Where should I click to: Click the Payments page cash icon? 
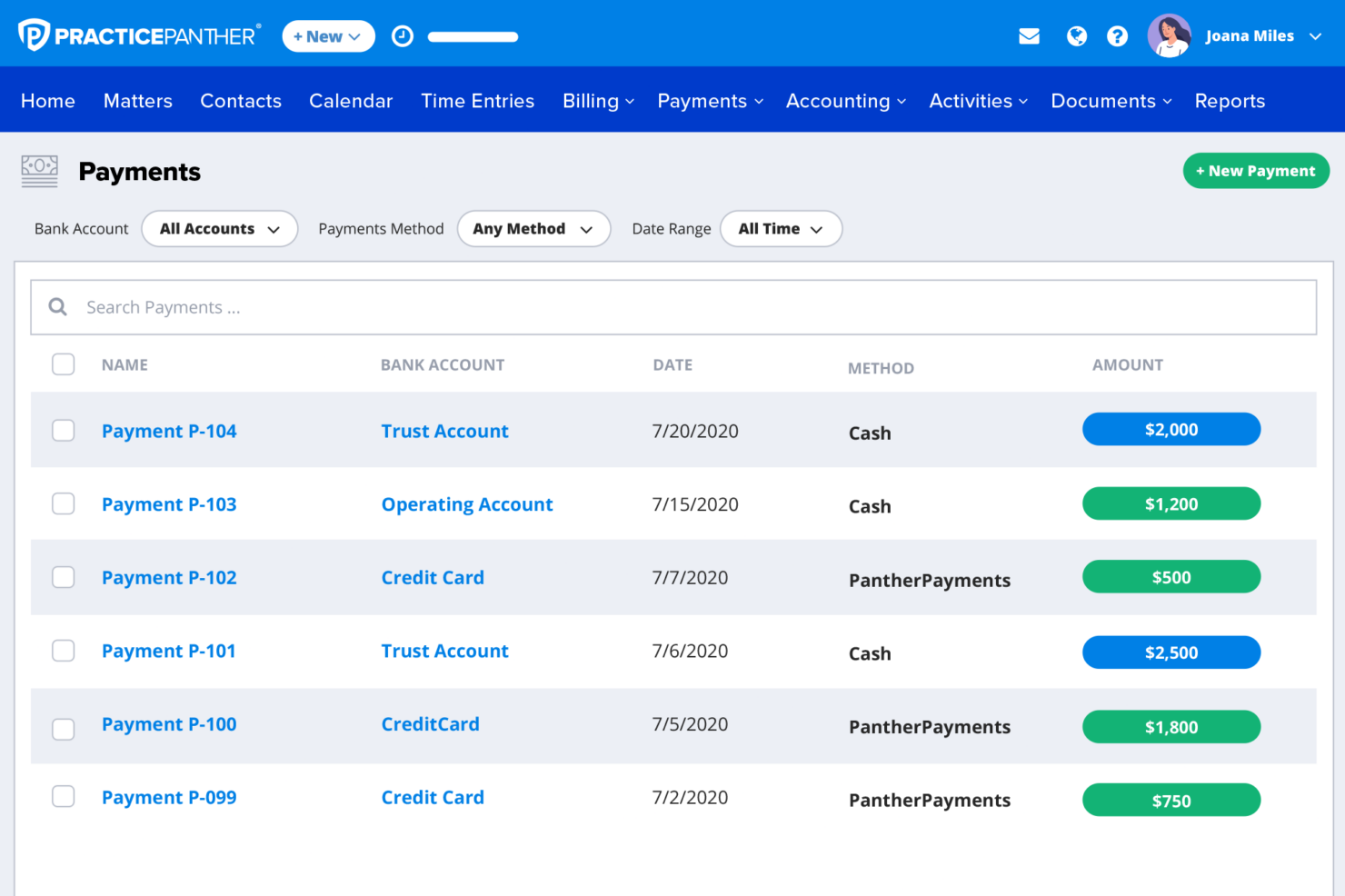coord(39,171)
